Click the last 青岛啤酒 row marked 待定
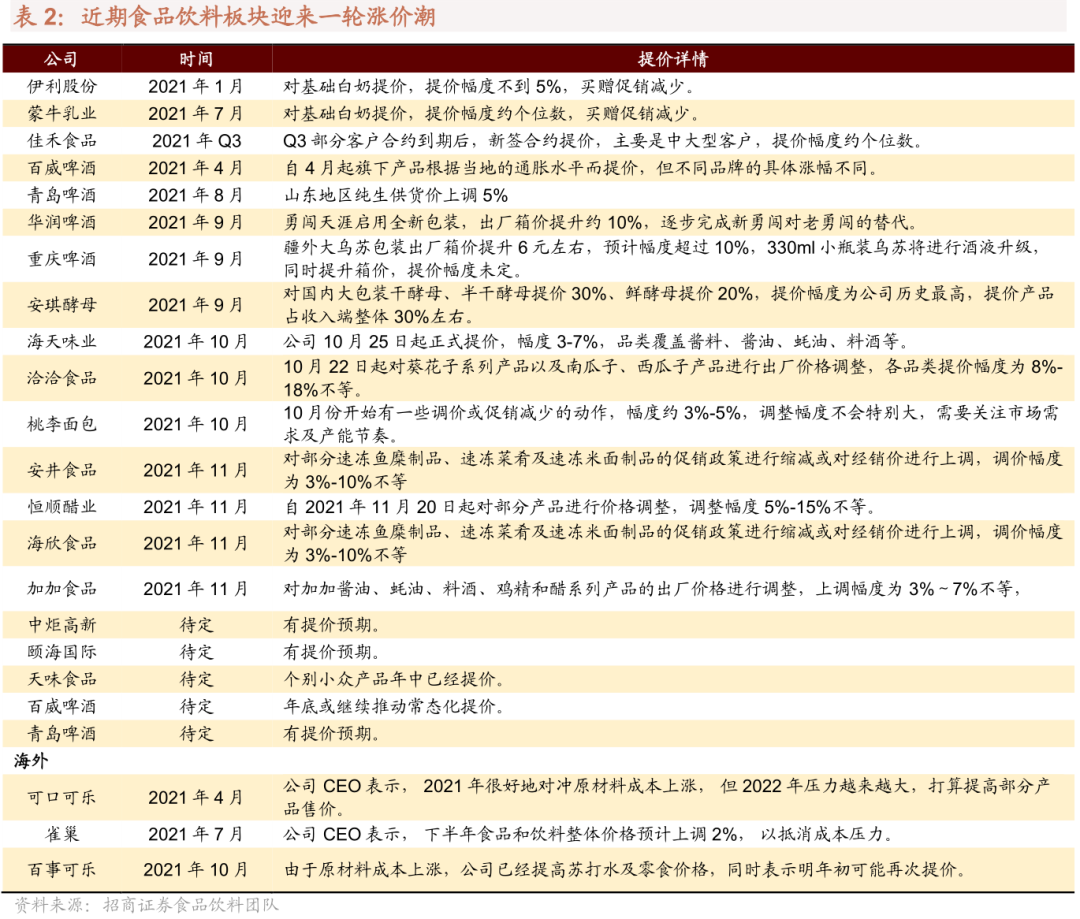The image size is (1080, 919). pyautogui.click(x=61, y=734)
